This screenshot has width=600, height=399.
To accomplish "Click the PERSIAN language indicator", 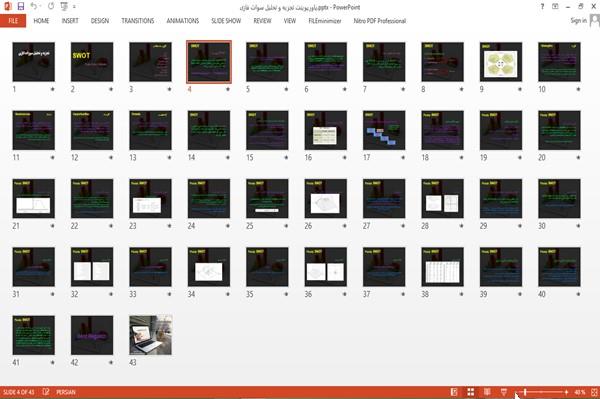I will coord(66,392).
